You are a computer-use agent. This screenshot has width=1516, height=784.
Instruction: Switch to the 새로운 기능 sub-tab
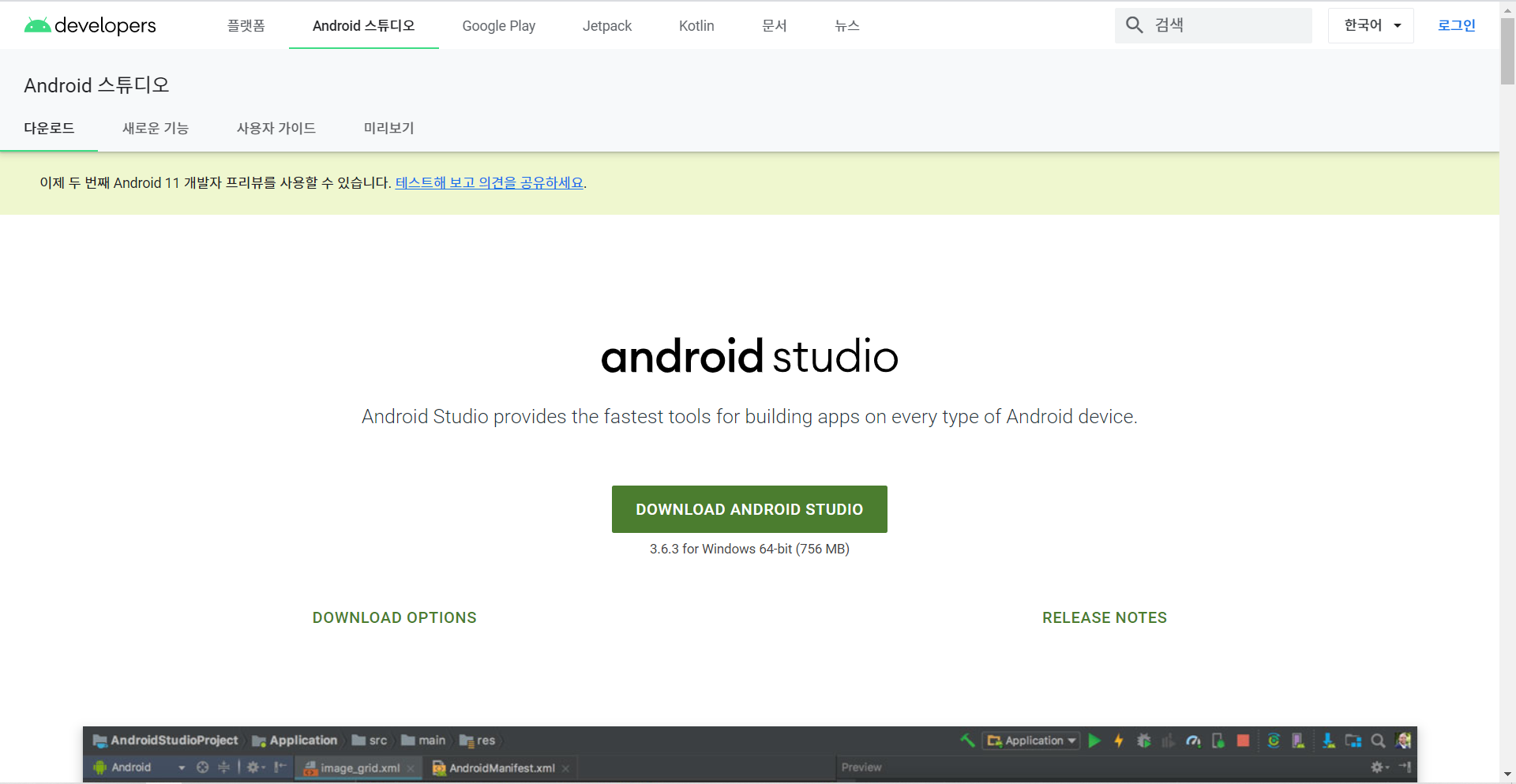coord(156,128)
